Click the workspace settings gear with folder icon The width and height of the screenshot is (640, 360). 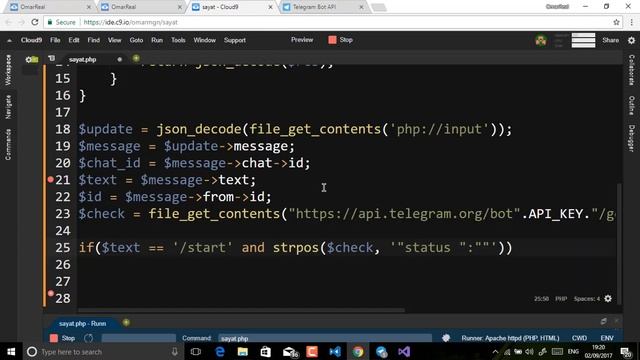31,60
